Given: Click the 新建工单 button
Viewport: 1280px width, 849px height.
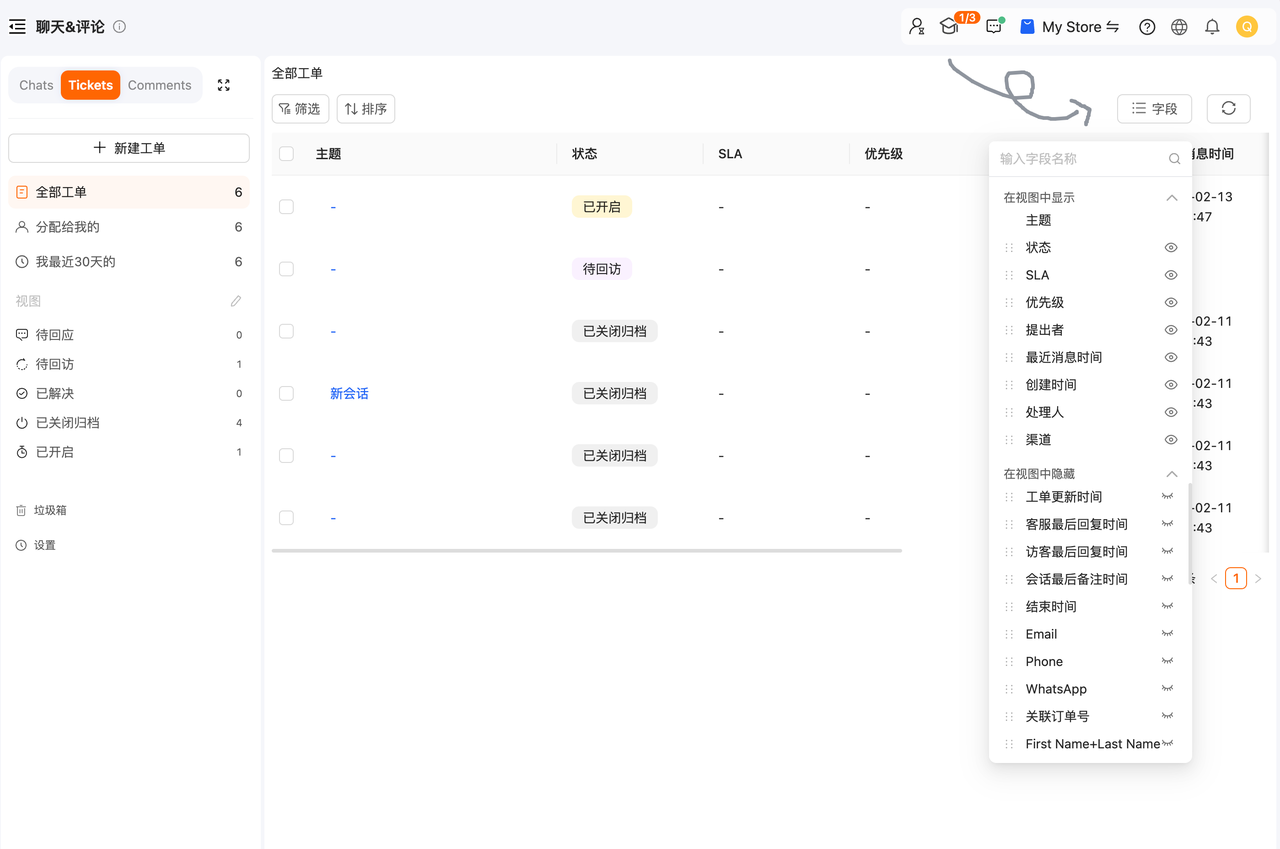Looking at the screenshot, I should coord(129,148).
